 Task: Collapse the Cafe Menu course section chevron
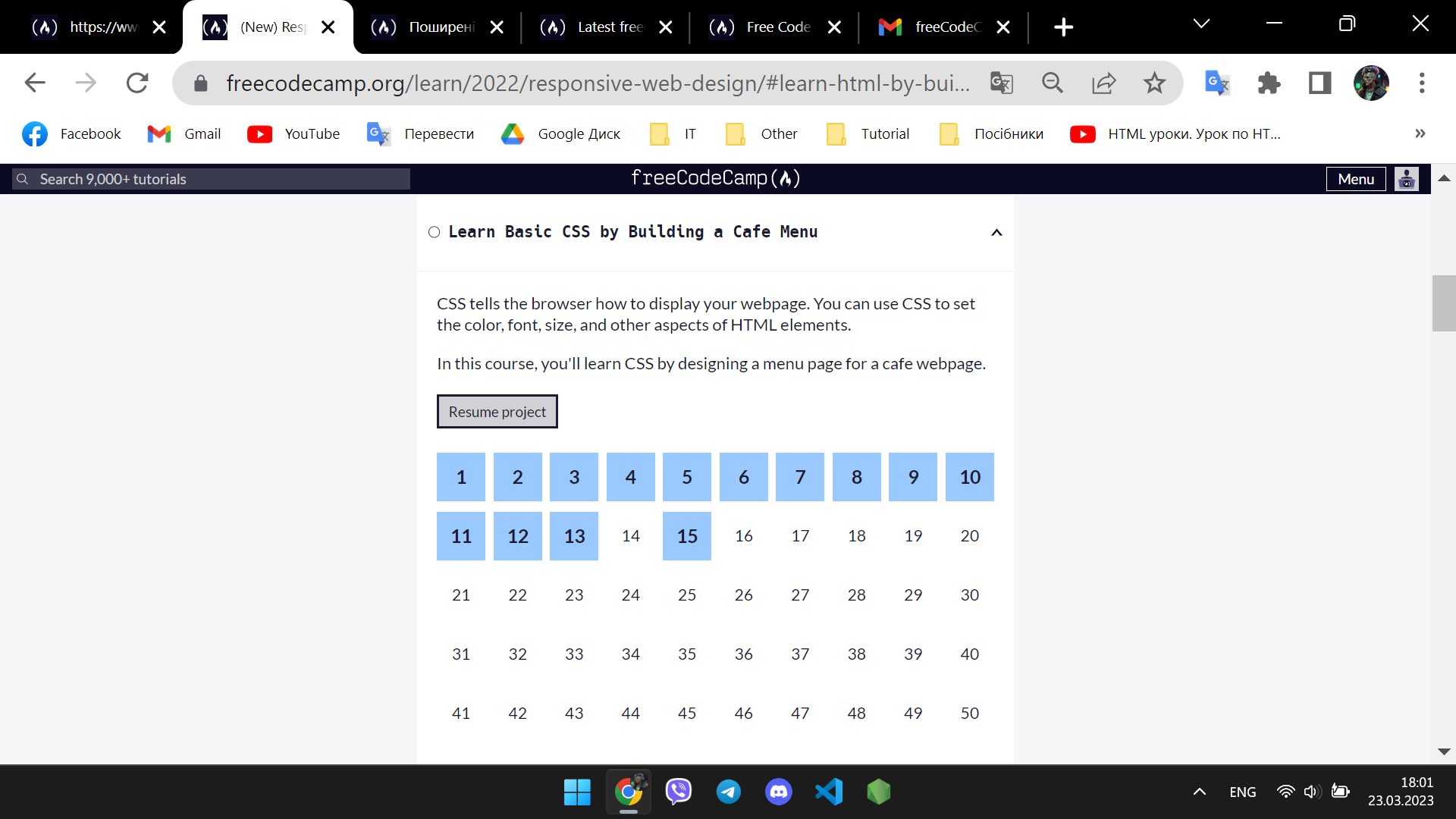(x=996, y=232)
